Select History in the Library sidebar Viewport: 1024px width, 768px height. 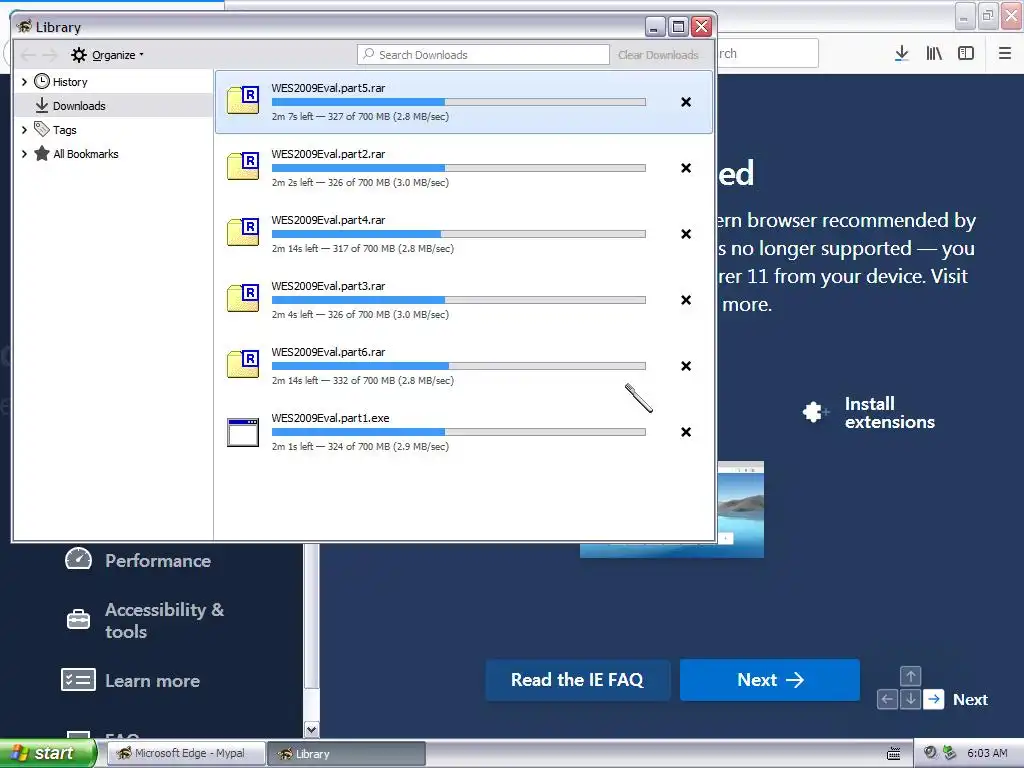tap(70, 82)
